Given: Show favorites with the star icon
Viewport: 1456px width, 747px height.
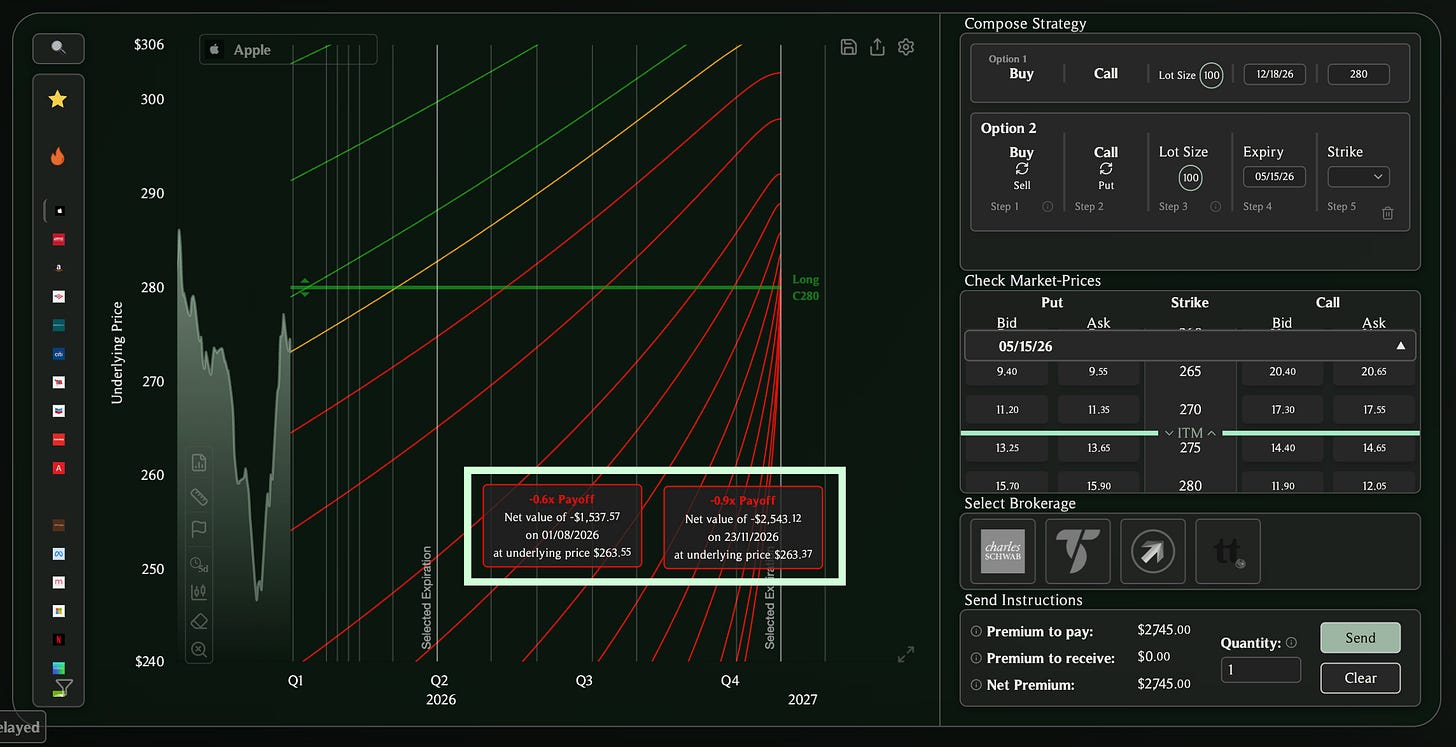Looking at the screenshot, I should click(x=58, y=99).
